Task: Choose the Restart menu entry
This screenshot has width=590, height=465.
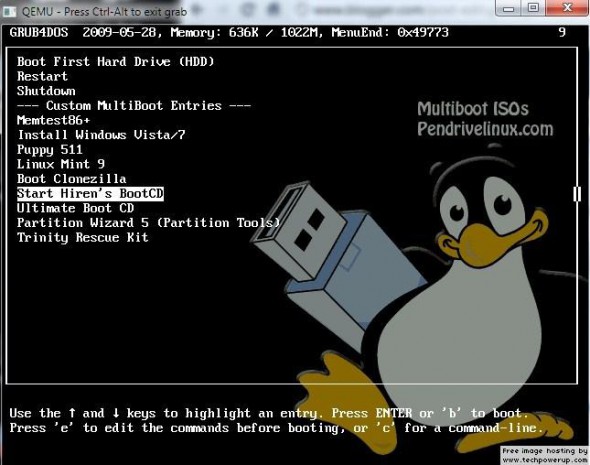Action: [x=42, y=76]
